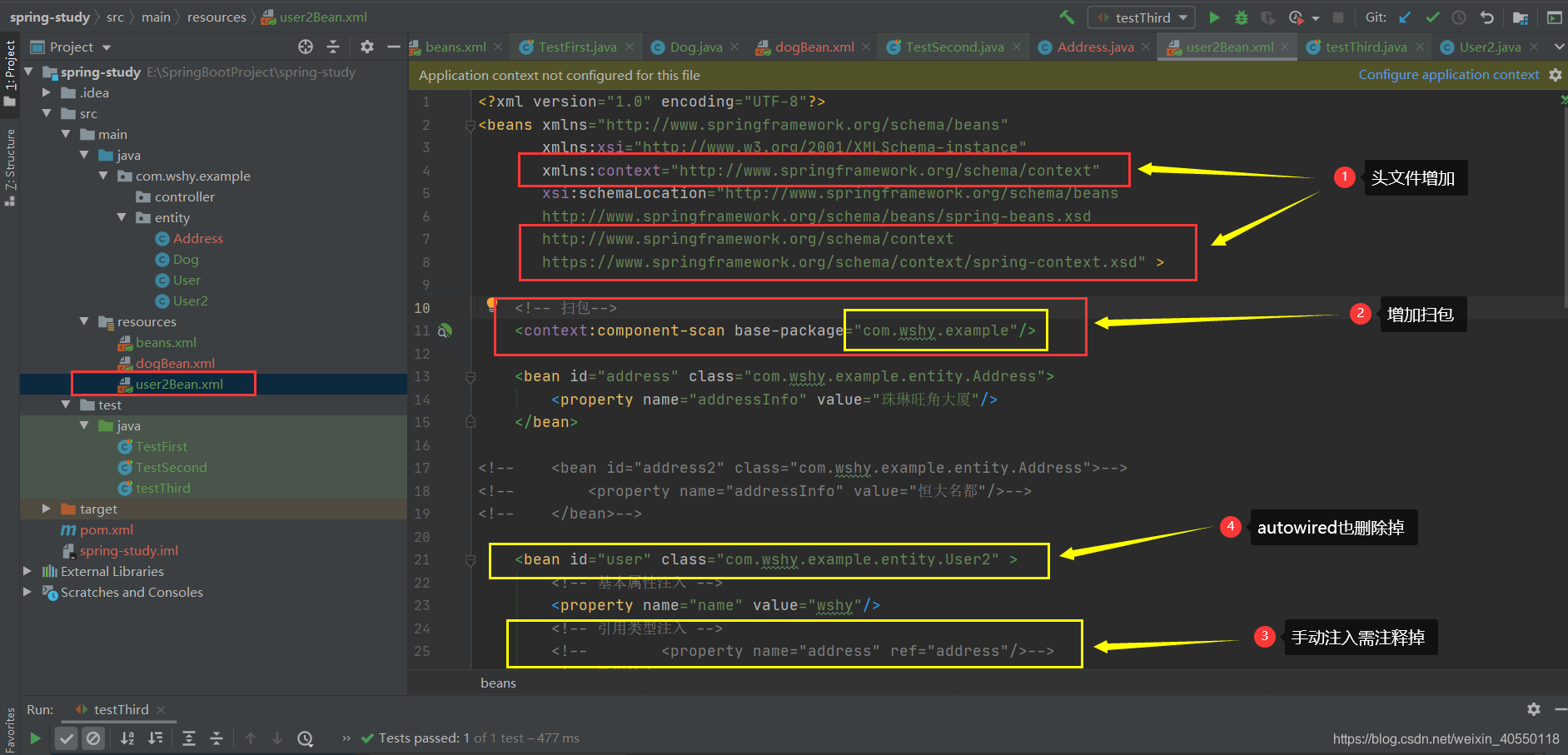Image resolution: width=1568 pixels, height=755 pixels.
Task: Switch to beans.xml editor tab
Action: pyautogui.click(x=455, y=47)
